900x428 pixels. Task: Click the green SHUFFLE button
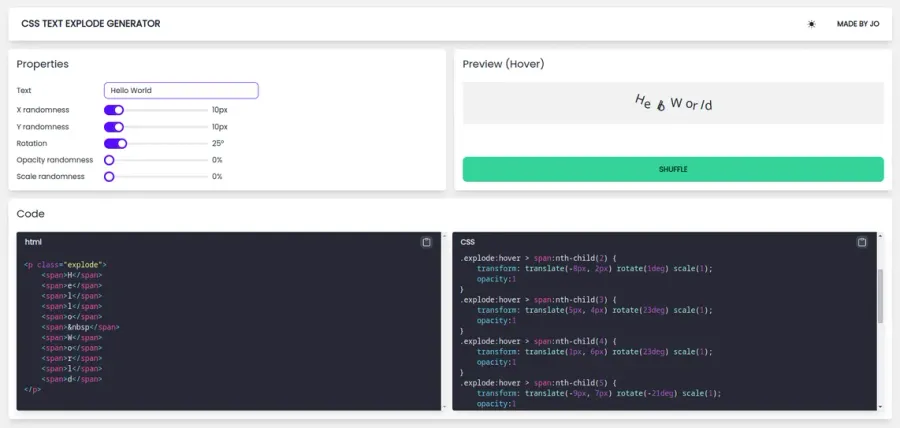click(673, 169)
